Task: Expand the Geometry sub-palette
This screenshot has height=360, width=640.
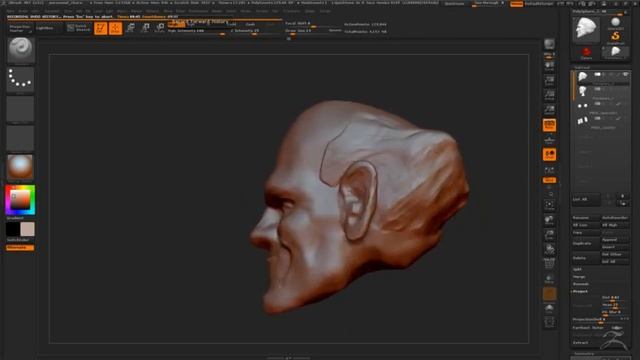Action: point(584,354)
